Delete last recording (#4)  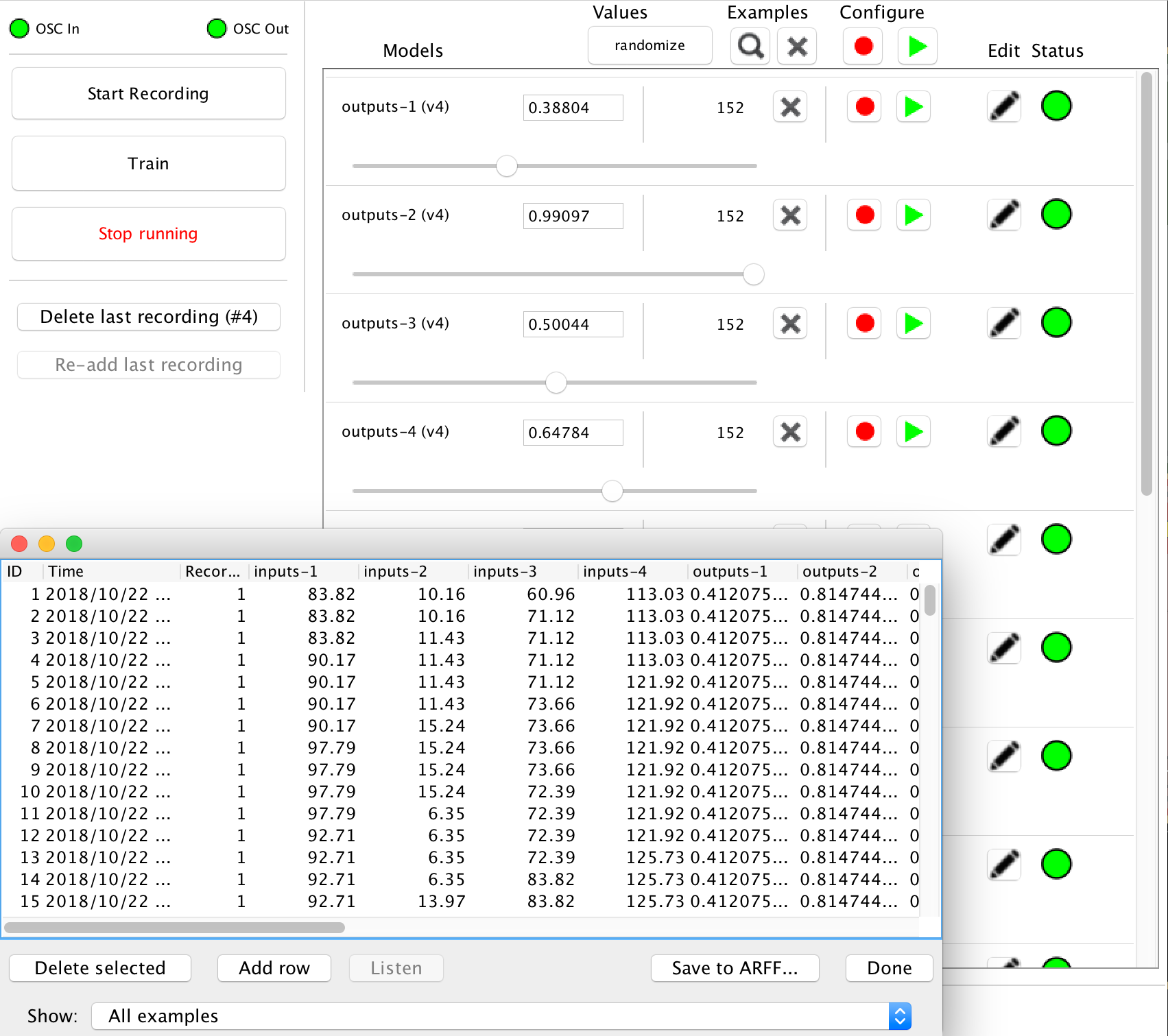coord(148,317)
